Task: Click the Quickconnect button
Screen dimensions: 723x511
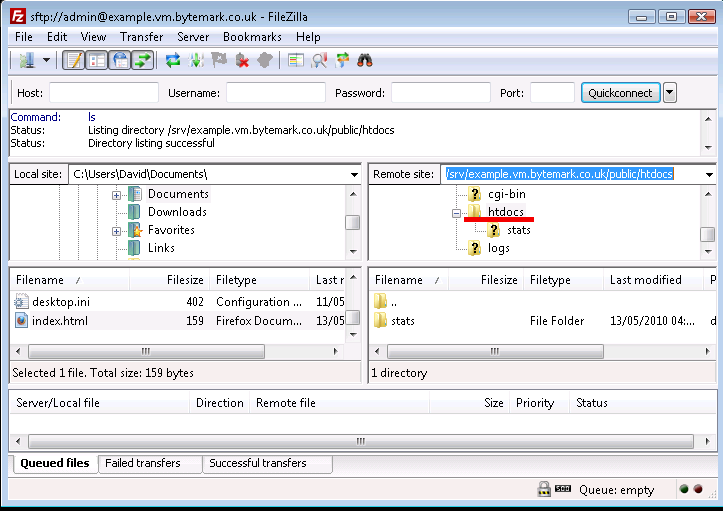Action: [620, 93]
